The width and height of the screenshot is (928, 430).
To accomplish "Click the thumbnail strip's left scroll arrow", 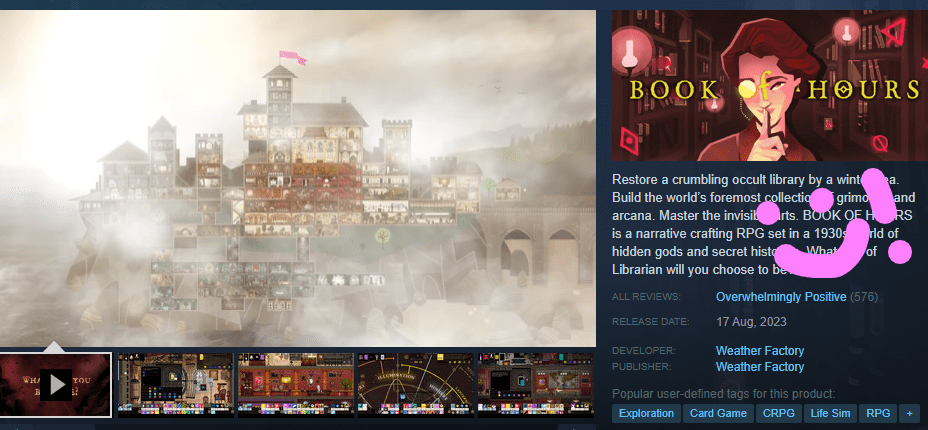I will tap(17, 427).
